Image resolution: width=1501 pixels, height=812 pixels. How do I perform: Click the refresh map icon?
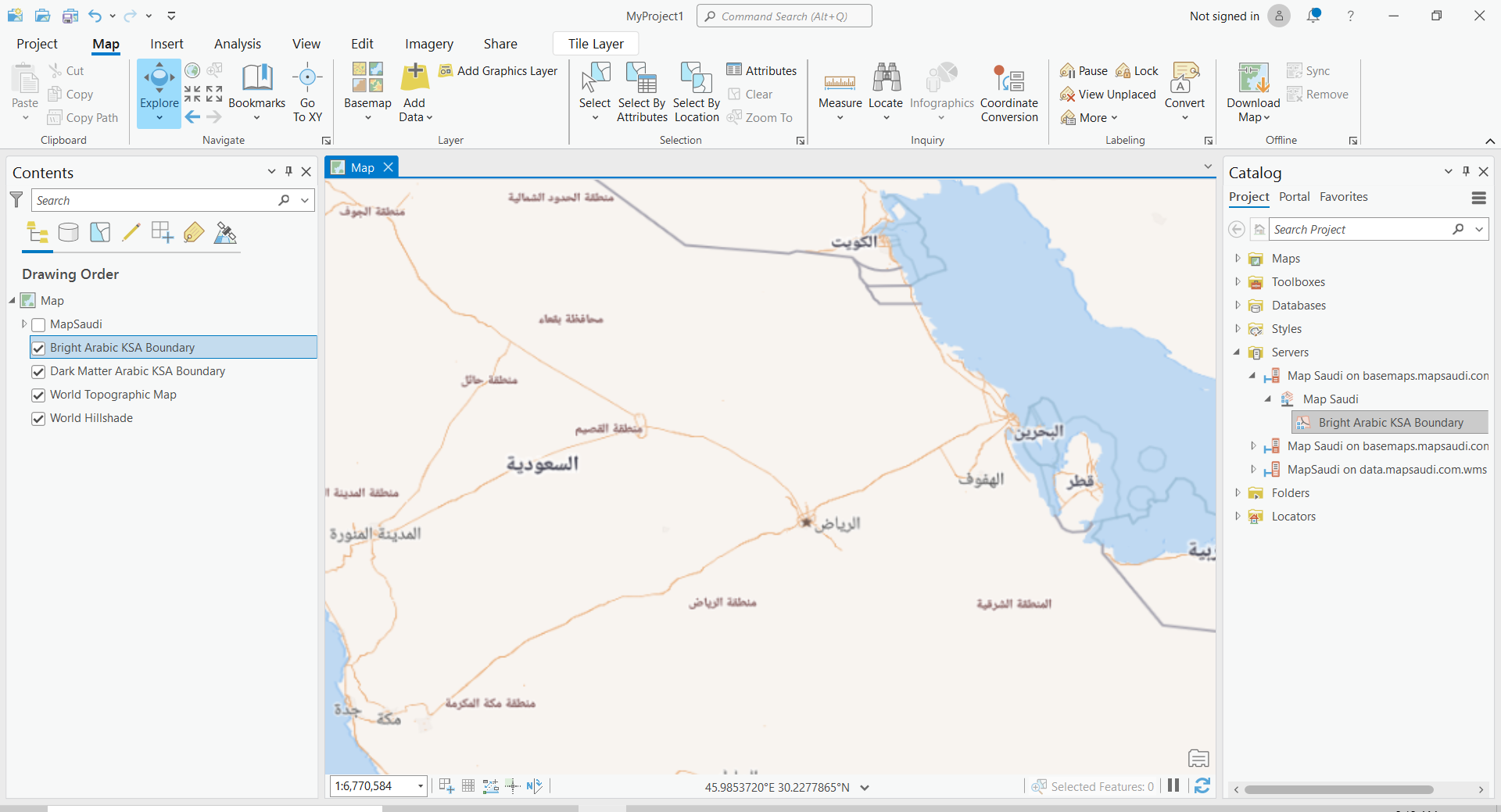point(1202,785)
